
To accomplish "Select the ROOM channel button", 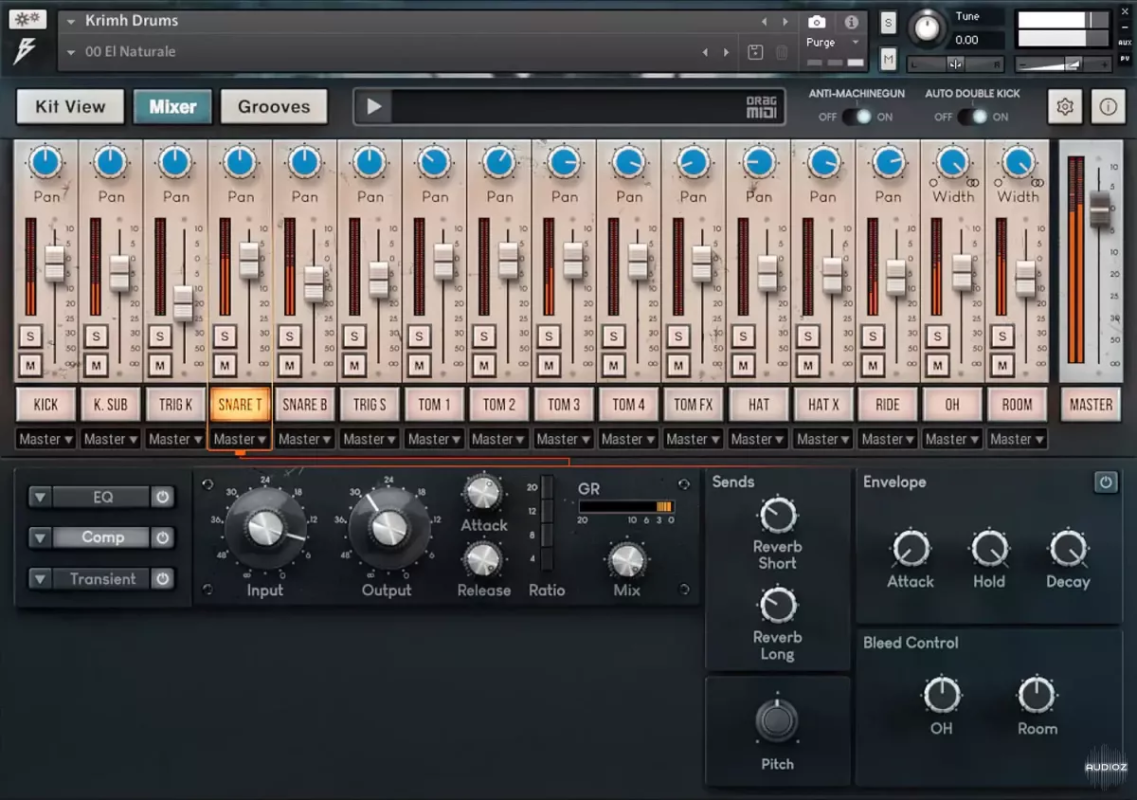I will coord(1017,405).
